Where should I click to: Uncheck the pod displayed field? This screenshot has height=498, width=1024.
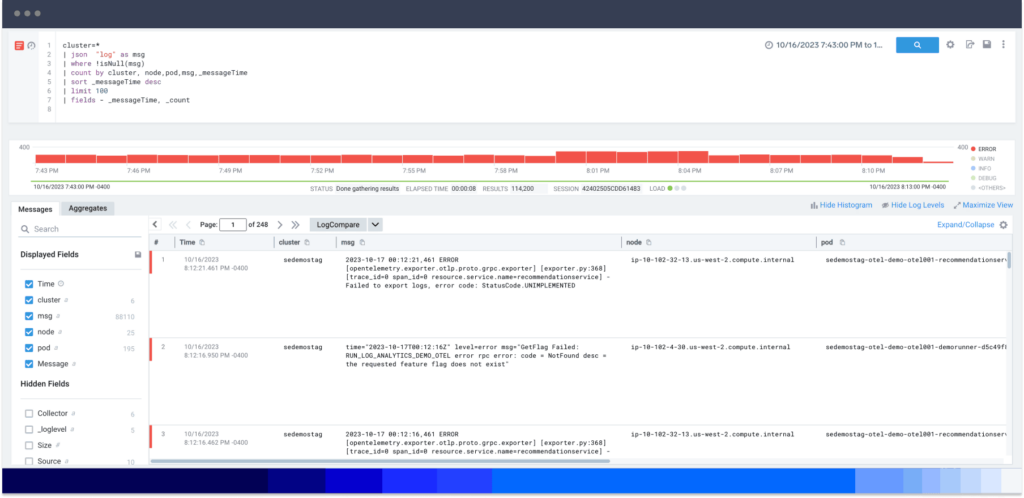tap(29, 348)
